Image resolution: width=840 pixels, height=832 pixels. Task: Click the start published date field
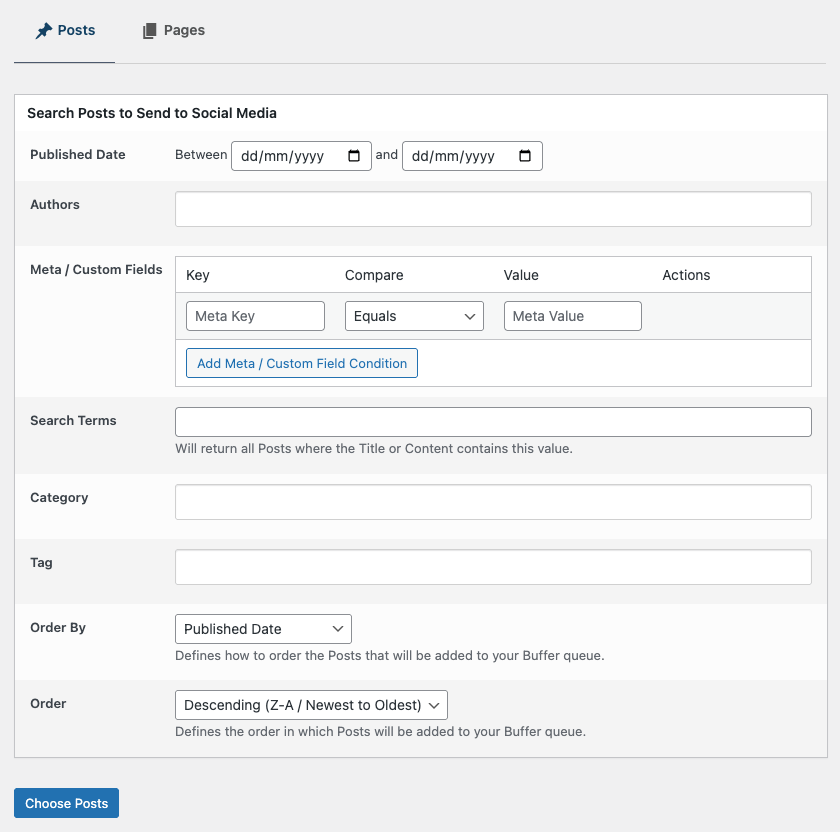[x=301, y=156]
